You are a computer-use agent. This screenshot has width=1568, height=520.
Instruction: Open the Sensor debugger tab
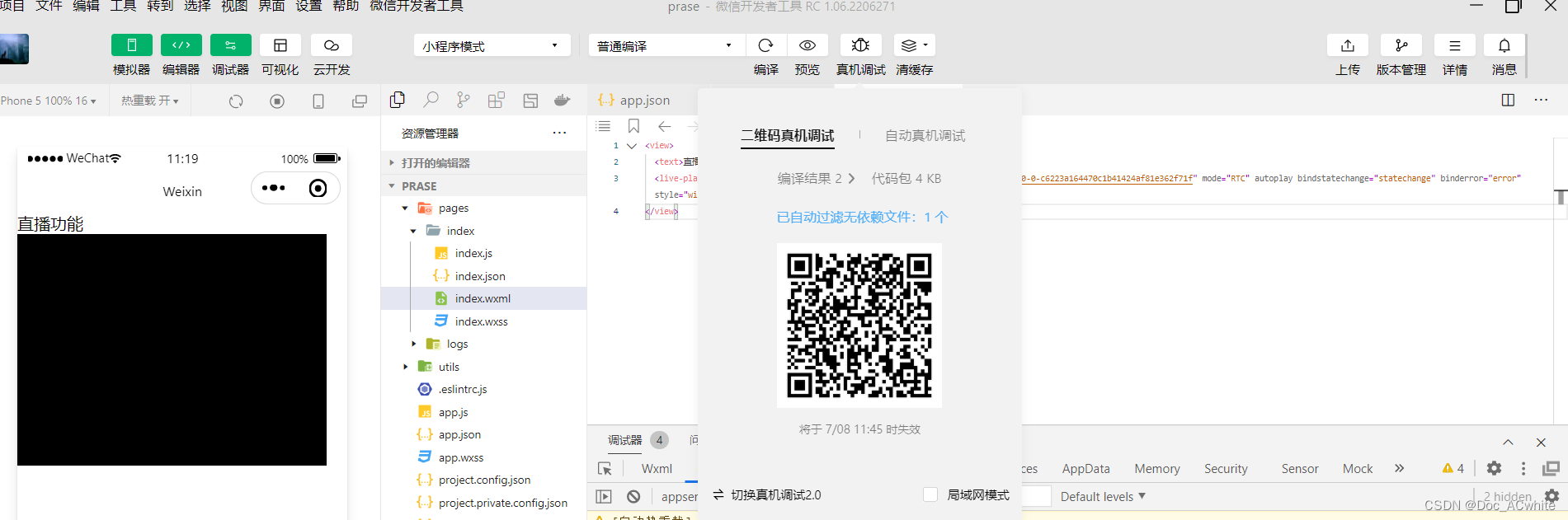tap(1300, 469)
